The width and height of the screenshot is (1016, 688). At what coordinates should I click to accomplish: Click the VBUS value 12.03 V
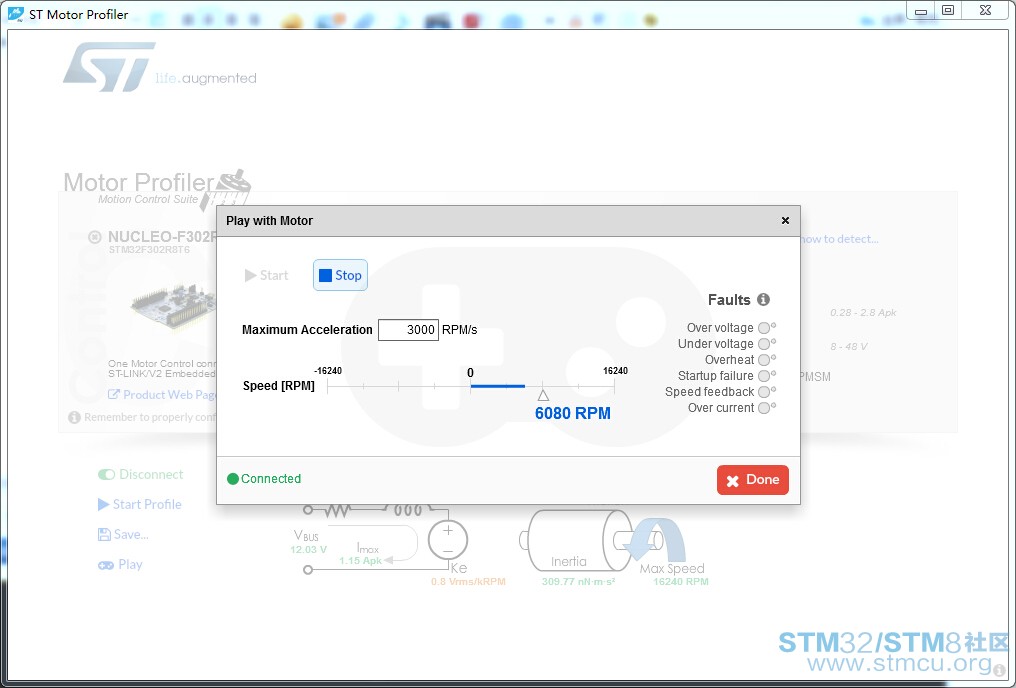tap(308, 550)
